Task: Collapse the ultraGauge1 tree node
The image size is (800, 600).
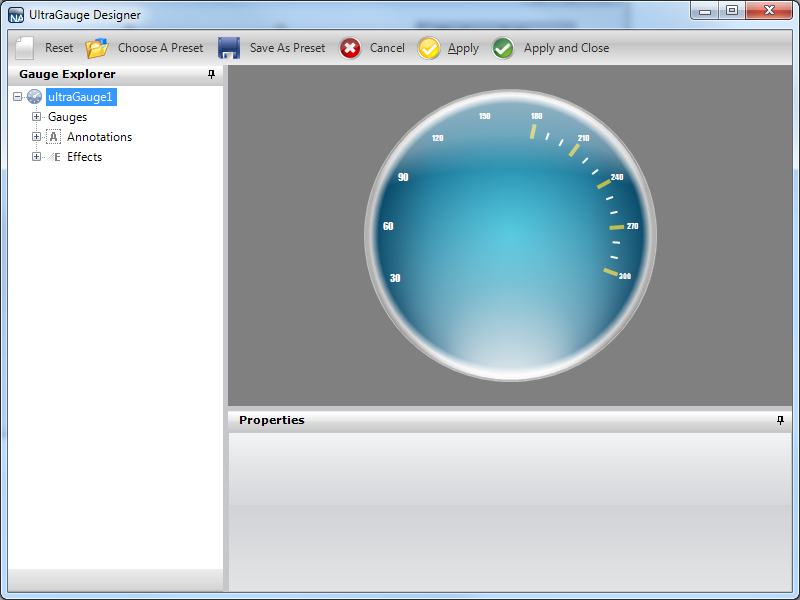Action: pyautogui.click(x=18, y=97)
